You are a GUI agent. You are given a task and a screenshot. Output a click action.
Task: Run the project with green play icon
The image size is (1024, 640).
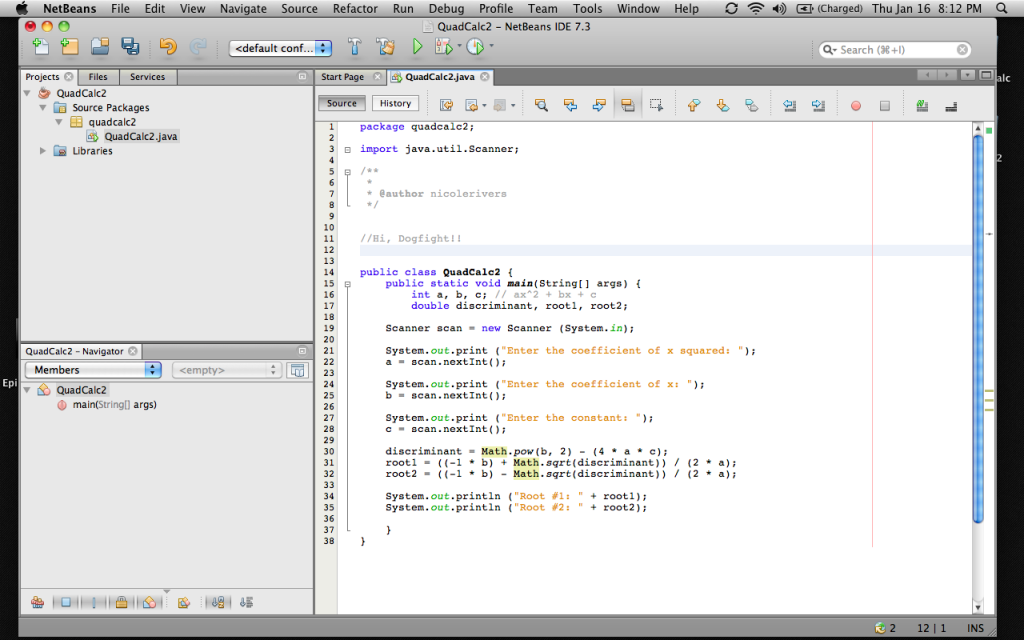[x=417, y=47]
